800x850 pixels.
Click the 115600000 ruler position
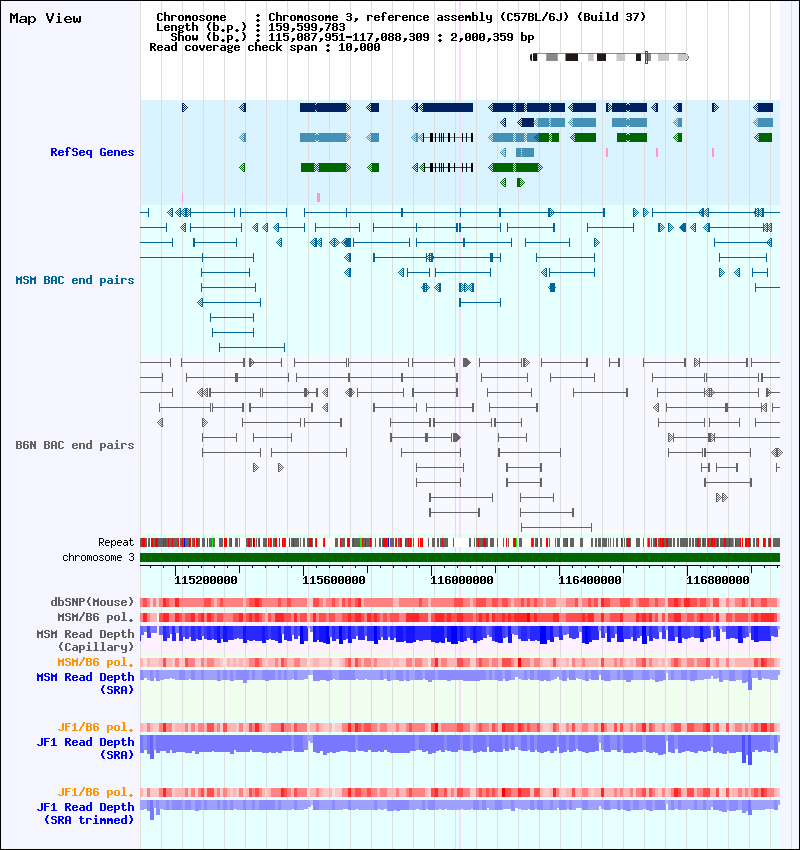334,580
